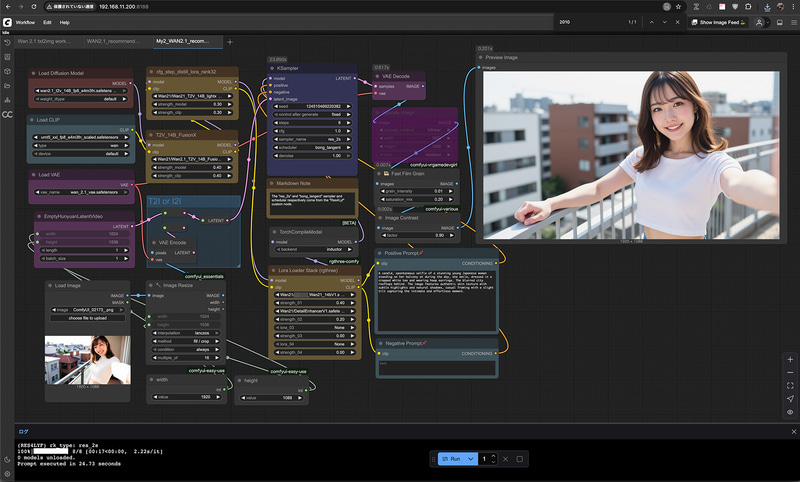Open the Run button dropdown arrow

(x=470, y=459)
